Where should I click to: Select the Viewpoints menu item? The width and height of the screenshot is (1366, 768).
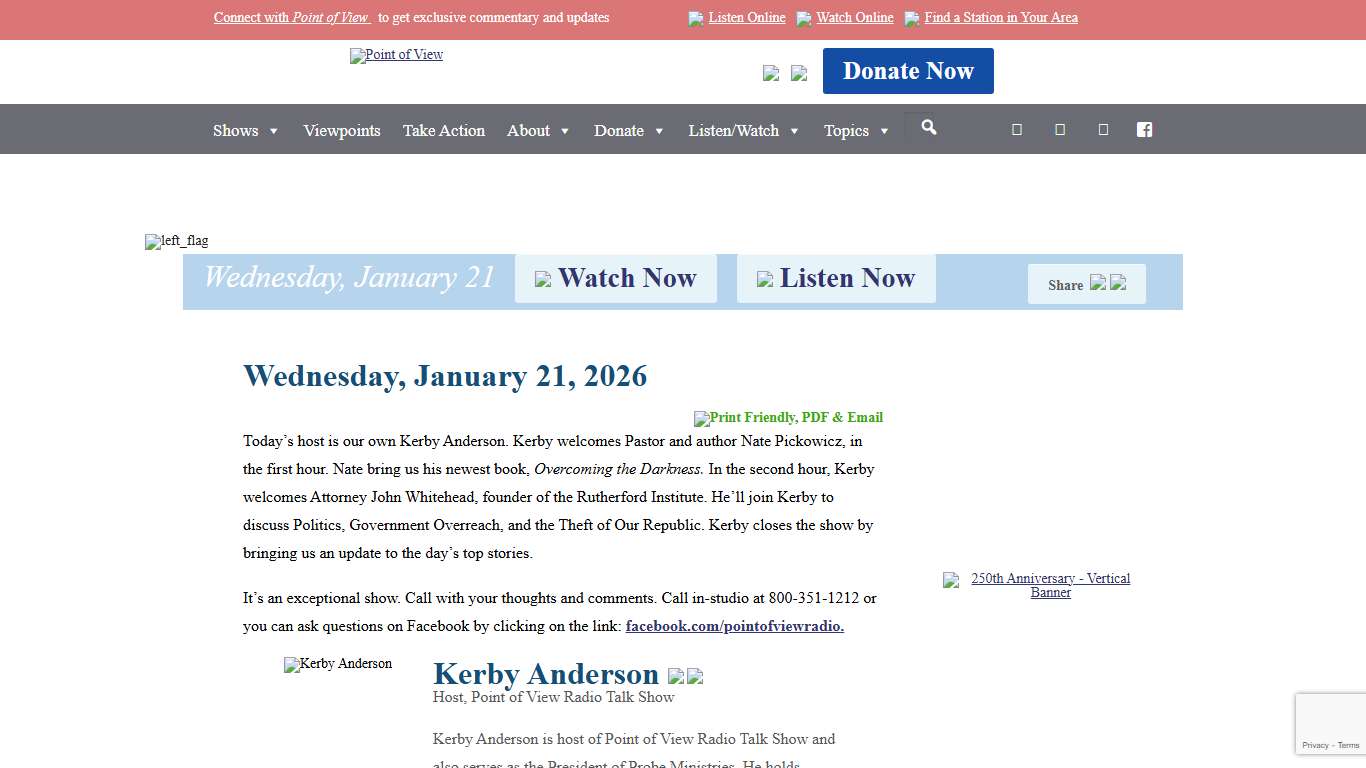click(342, 130)
